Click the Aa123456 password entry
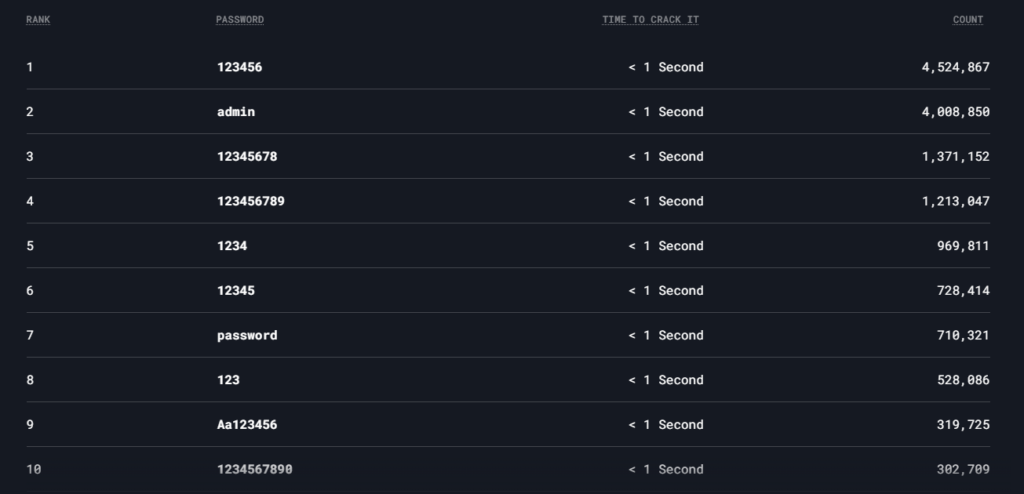Viewport: 1024px width, 494px height. pyautogui.click(x=247, y=425)
